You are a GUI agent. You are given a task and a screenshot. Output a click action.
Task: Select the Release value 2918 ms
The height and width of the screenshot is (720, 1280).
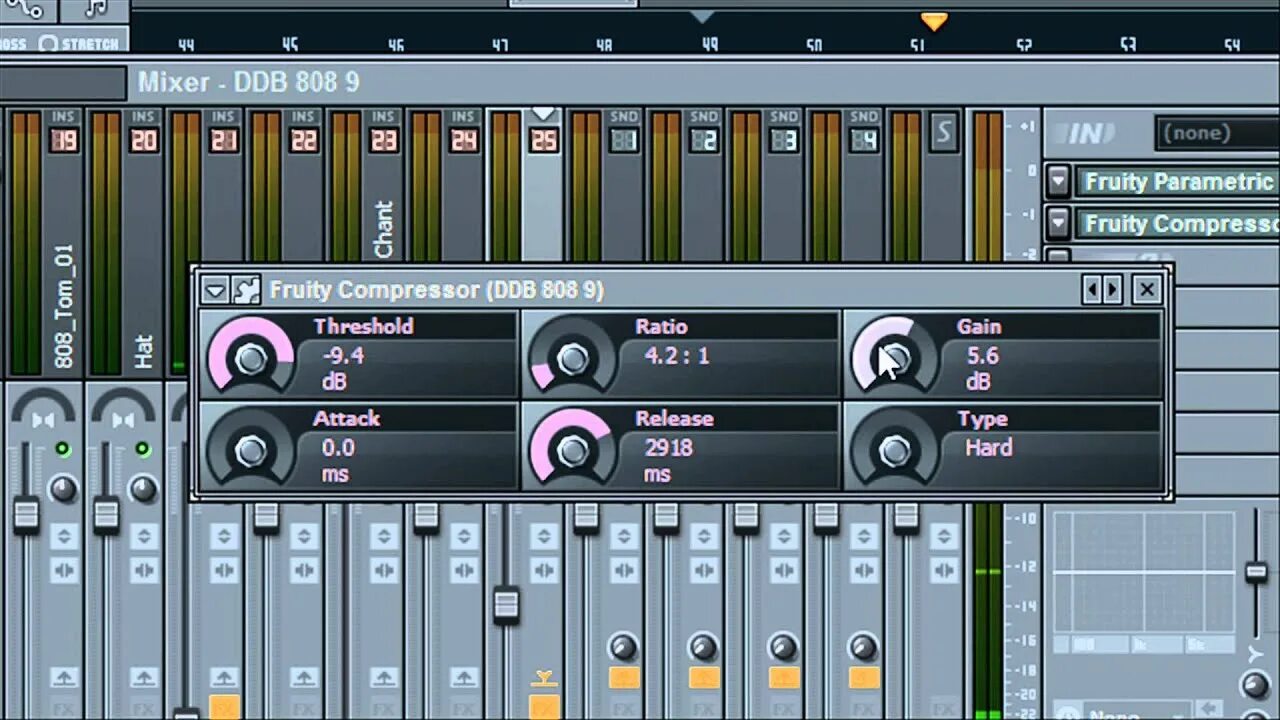pos(669,460)
